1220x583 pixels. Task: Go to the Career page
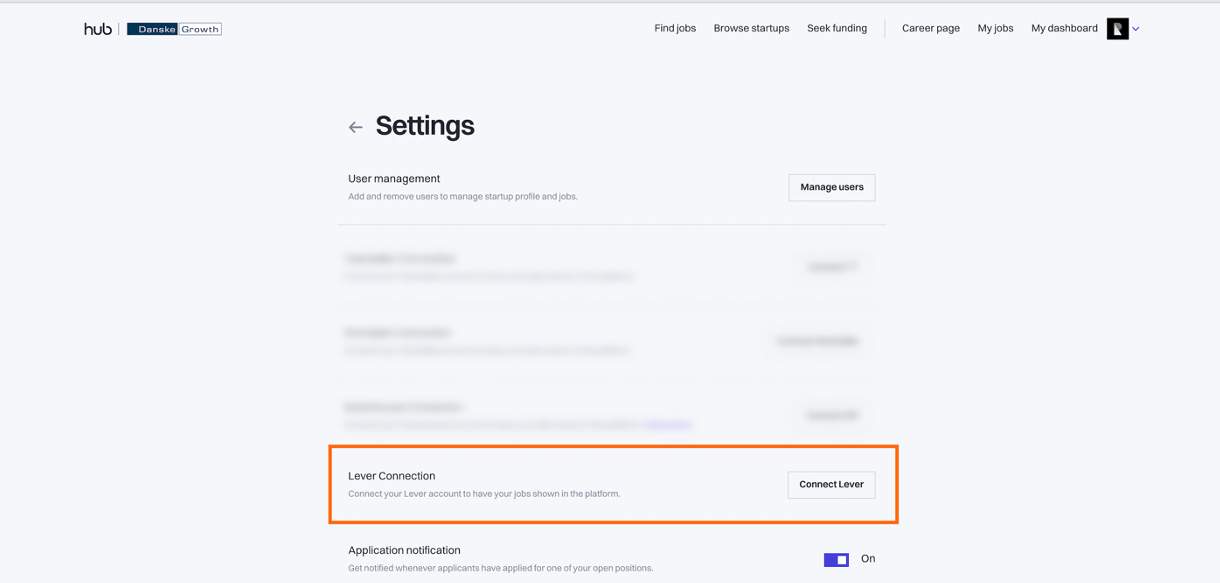tap(930, 28)
